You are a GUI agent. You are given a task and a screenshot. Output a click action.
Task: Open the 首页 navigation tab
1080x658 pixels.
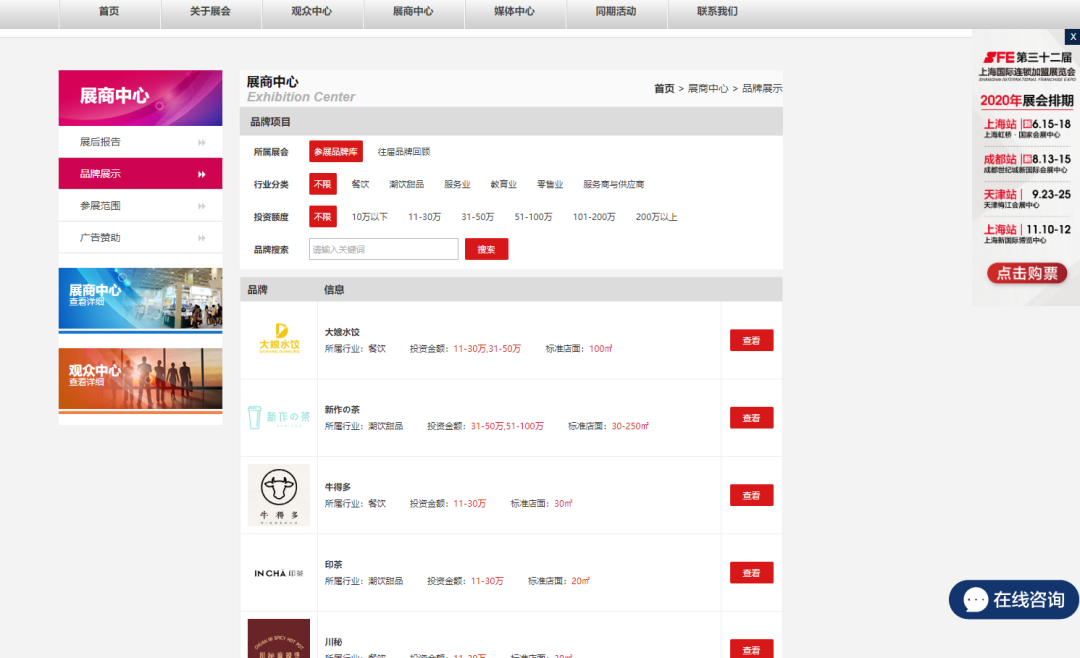(110, 12)
